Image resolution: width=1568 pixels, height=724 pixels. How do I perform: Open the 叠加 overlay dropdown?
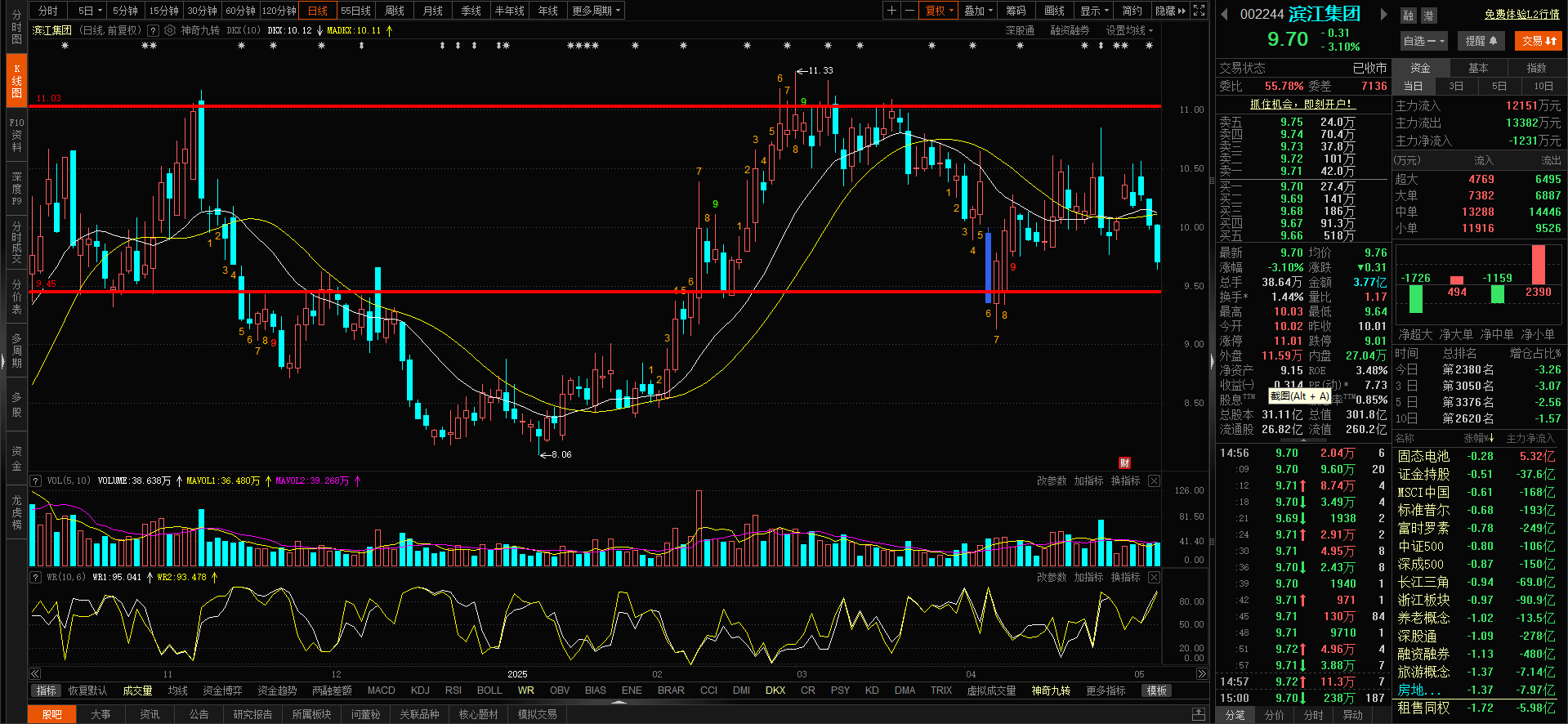978,11
